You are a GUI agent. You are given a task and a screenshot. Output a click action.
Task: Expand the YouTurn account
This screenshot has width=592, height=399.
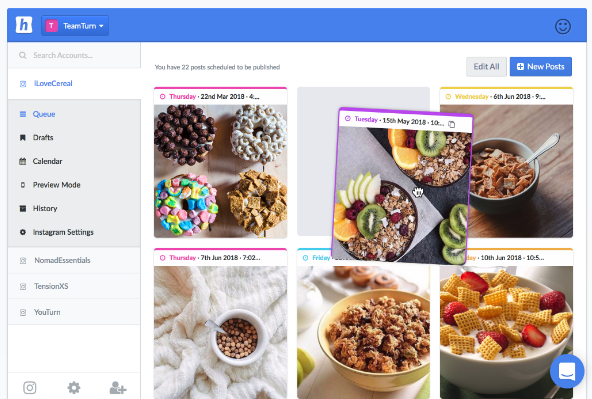pyautogui.click(x=74, y=312)
